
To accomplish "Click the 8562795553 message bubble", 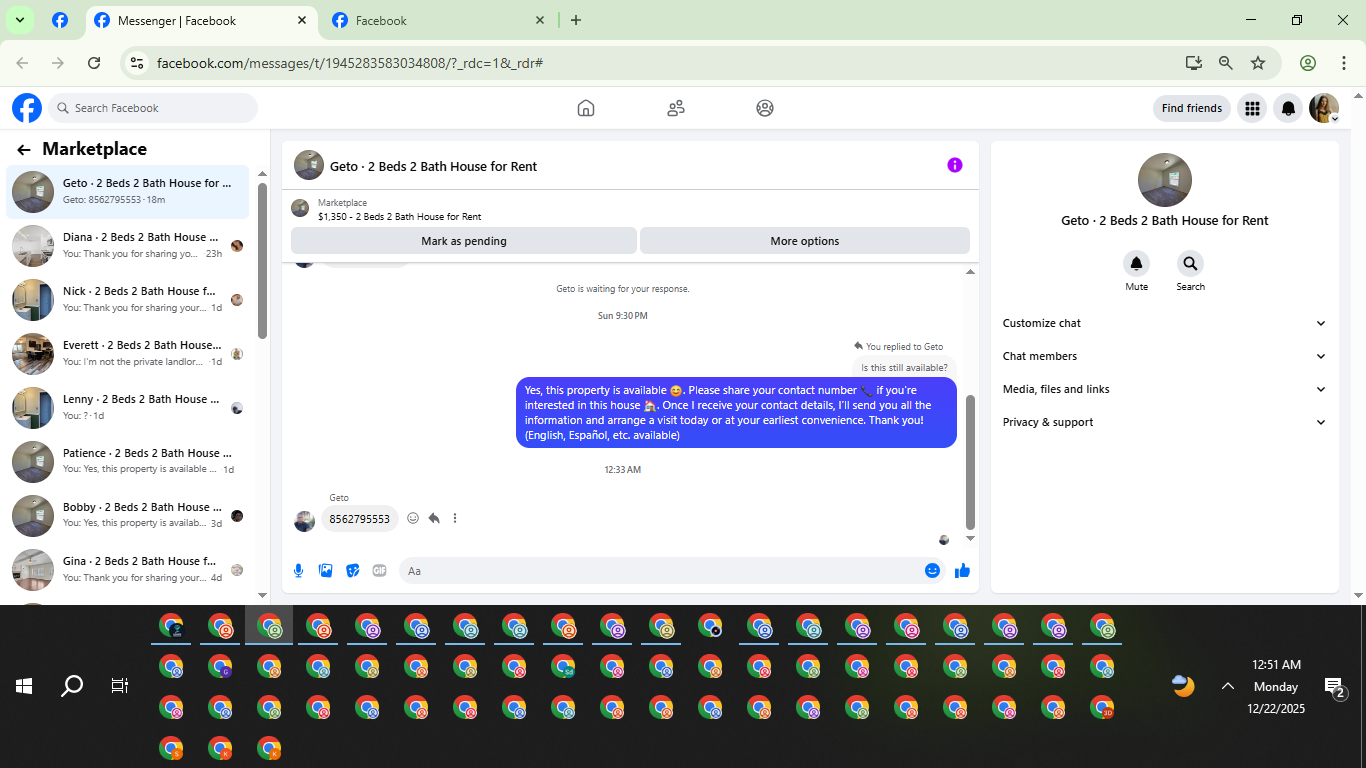I will [360, 519].
